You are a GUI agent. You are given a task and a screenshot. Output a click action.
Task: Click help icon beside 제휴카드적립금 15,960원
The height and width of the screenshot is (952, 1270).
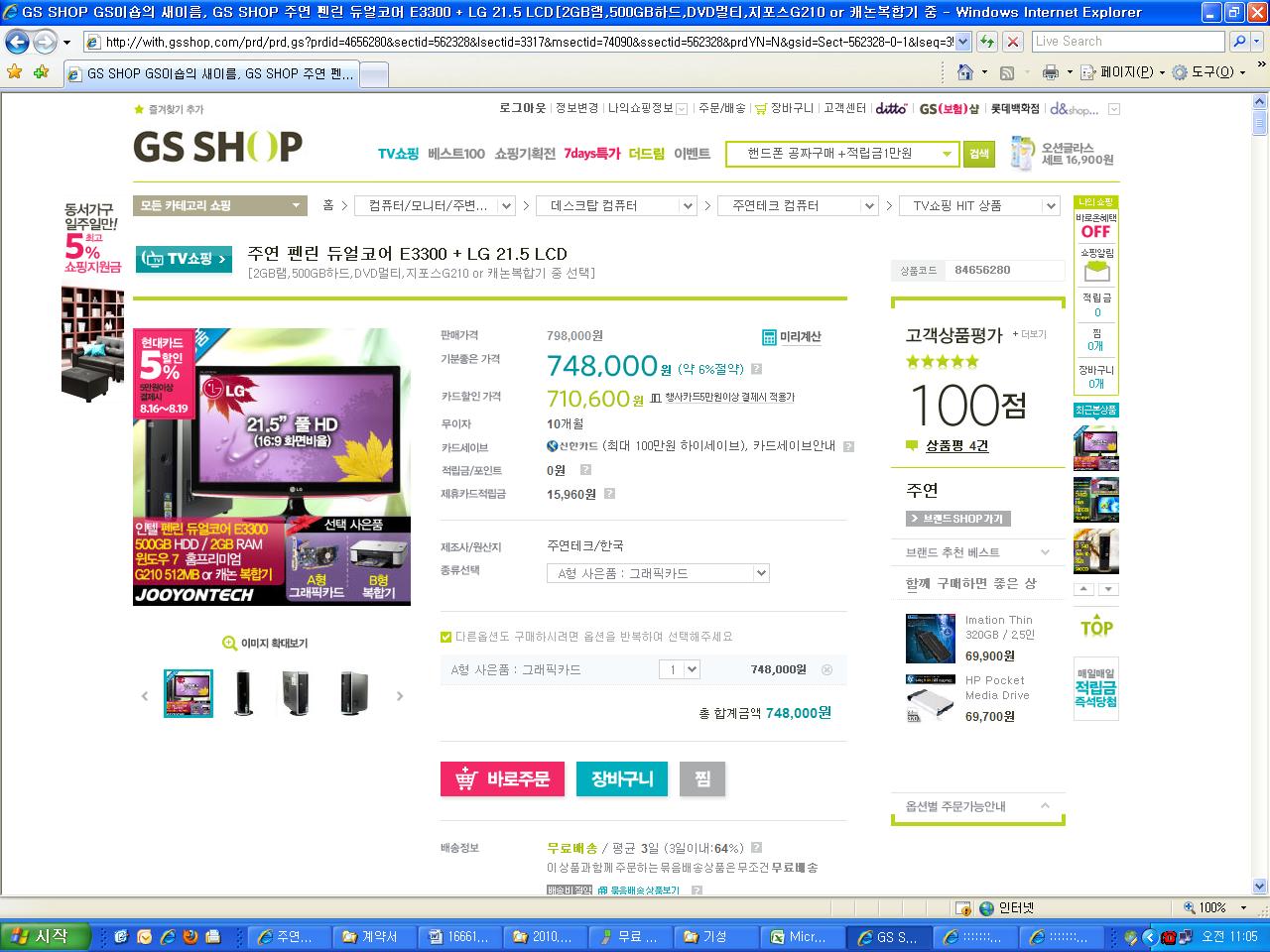point(609,493)
